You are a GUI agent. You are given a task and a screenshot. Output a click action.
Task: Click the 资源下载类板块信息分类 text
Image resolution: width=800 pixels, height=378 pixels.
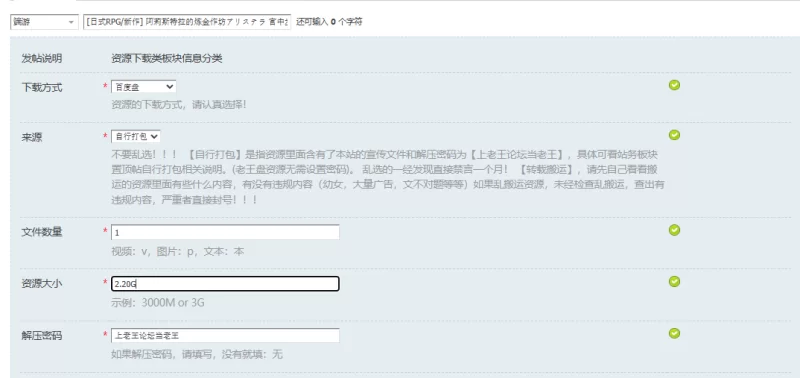coord(167,59)
